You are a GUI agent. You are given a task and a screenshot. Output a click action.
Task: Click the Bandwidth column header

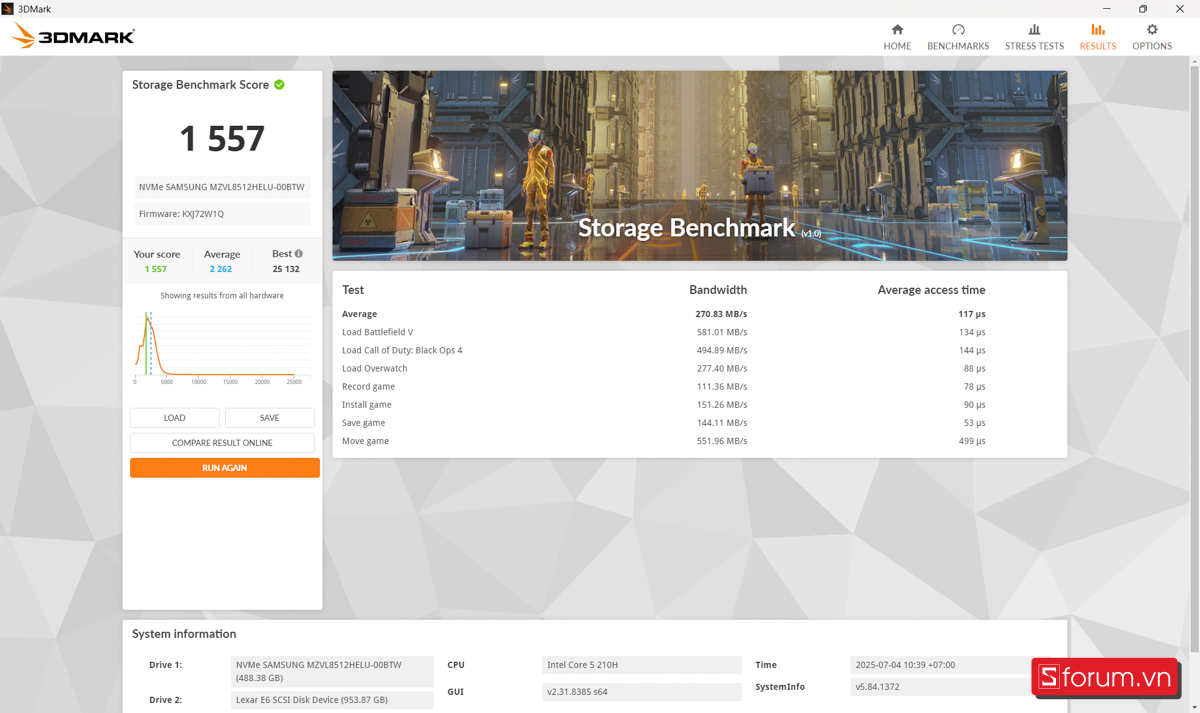click(x=718, y=290)
